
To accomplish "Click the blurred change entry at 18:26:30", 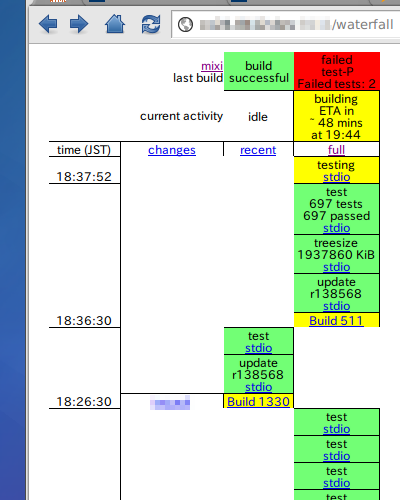I will pos(170,402).
